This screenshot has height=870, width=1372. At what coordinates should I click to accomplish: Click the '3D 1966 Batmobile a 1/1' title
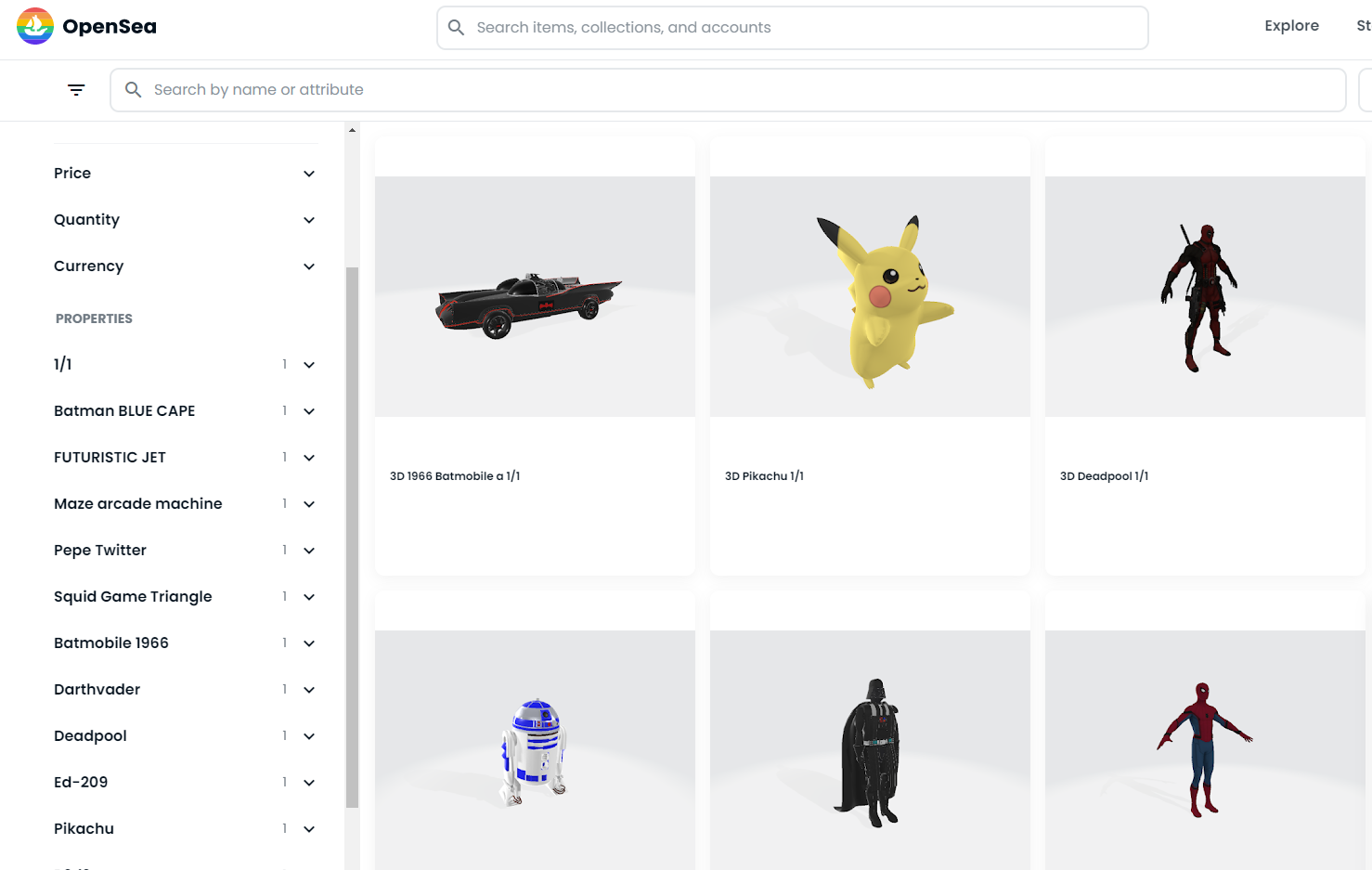[x=455, y=476]
